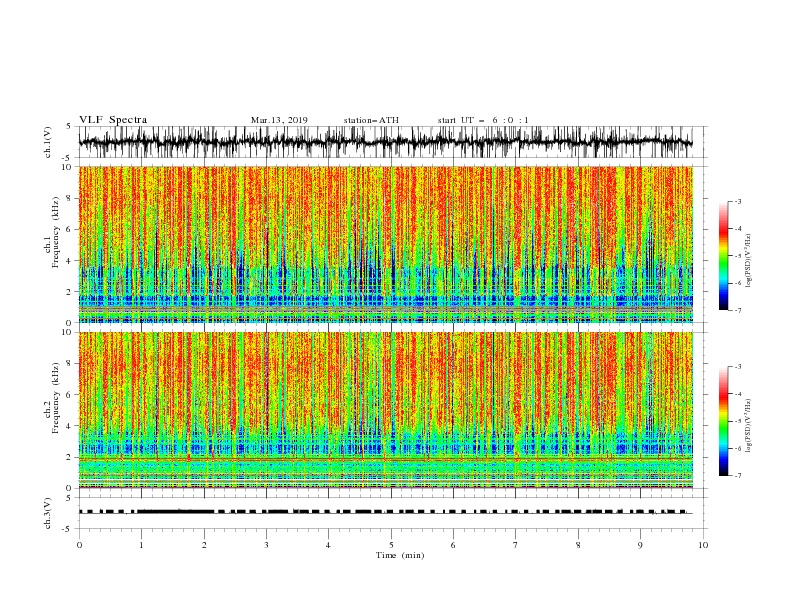The height and width of the screenshot is (612, 792).
Task: Click the '6' tick on ch.1 frequency axis
Action: [x=70, y=229]
